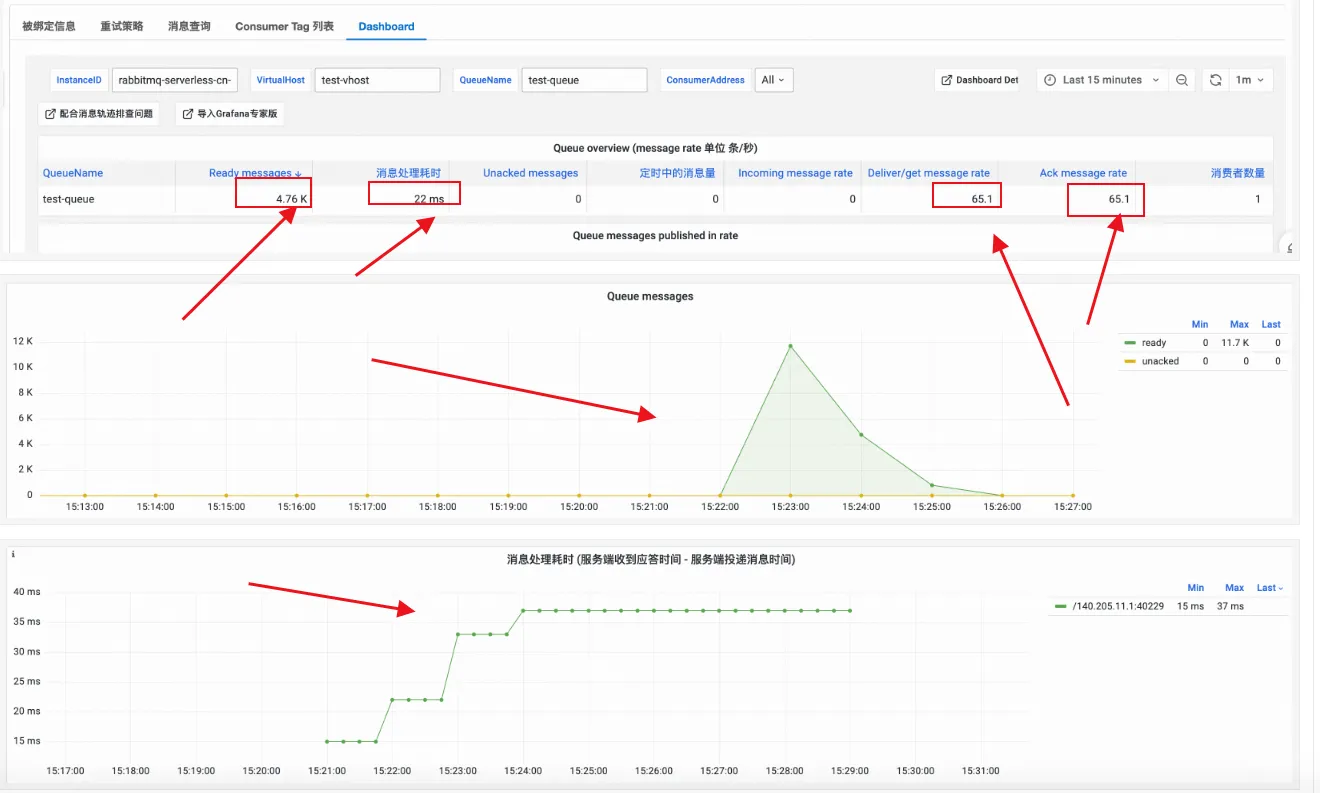Click the zoom out time range icon
The image size is (1320, 793).
[x=1181, y=80]
